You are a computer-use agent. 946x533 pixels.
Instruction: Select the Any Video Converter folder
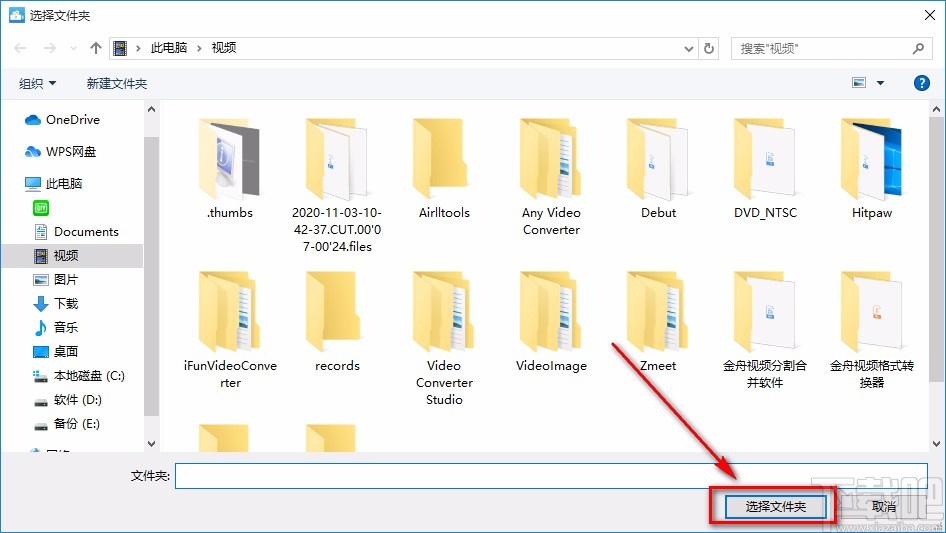[551, 177]
